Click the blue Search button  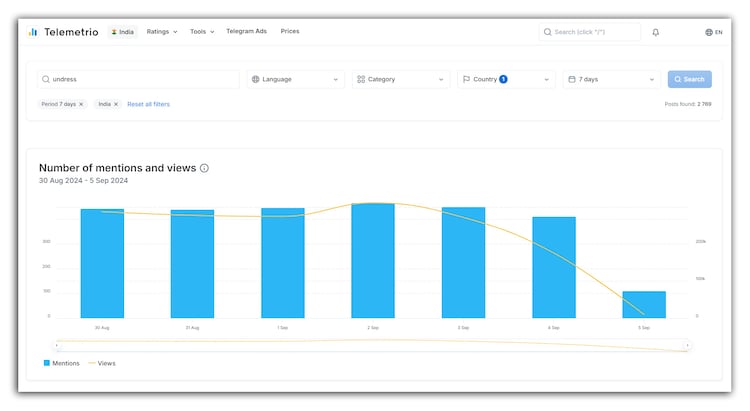[x=689, y=79]
